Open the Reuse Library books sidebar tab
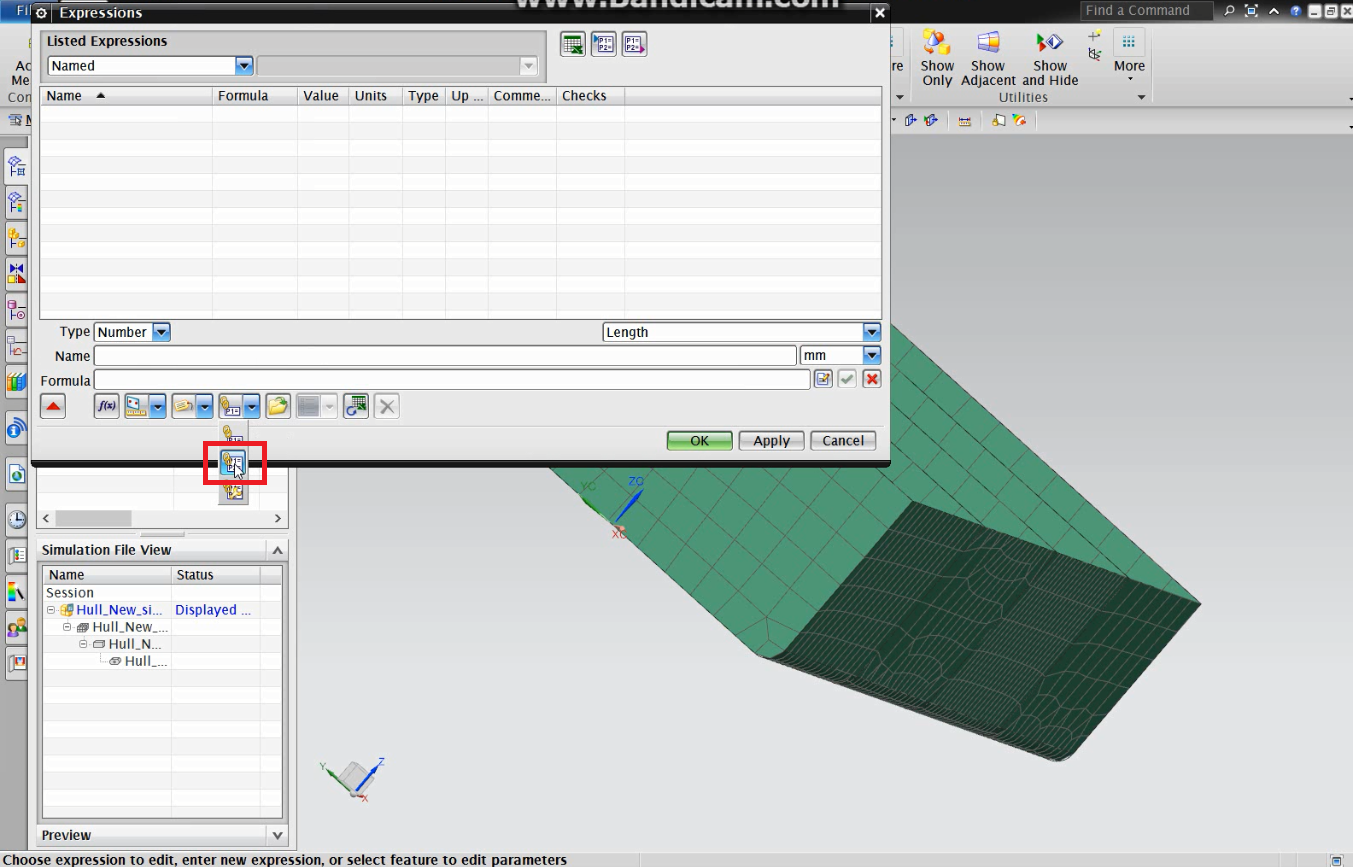Image resolution: width=1353 pixels, height=867 pixels. click(x=16, y=381)
